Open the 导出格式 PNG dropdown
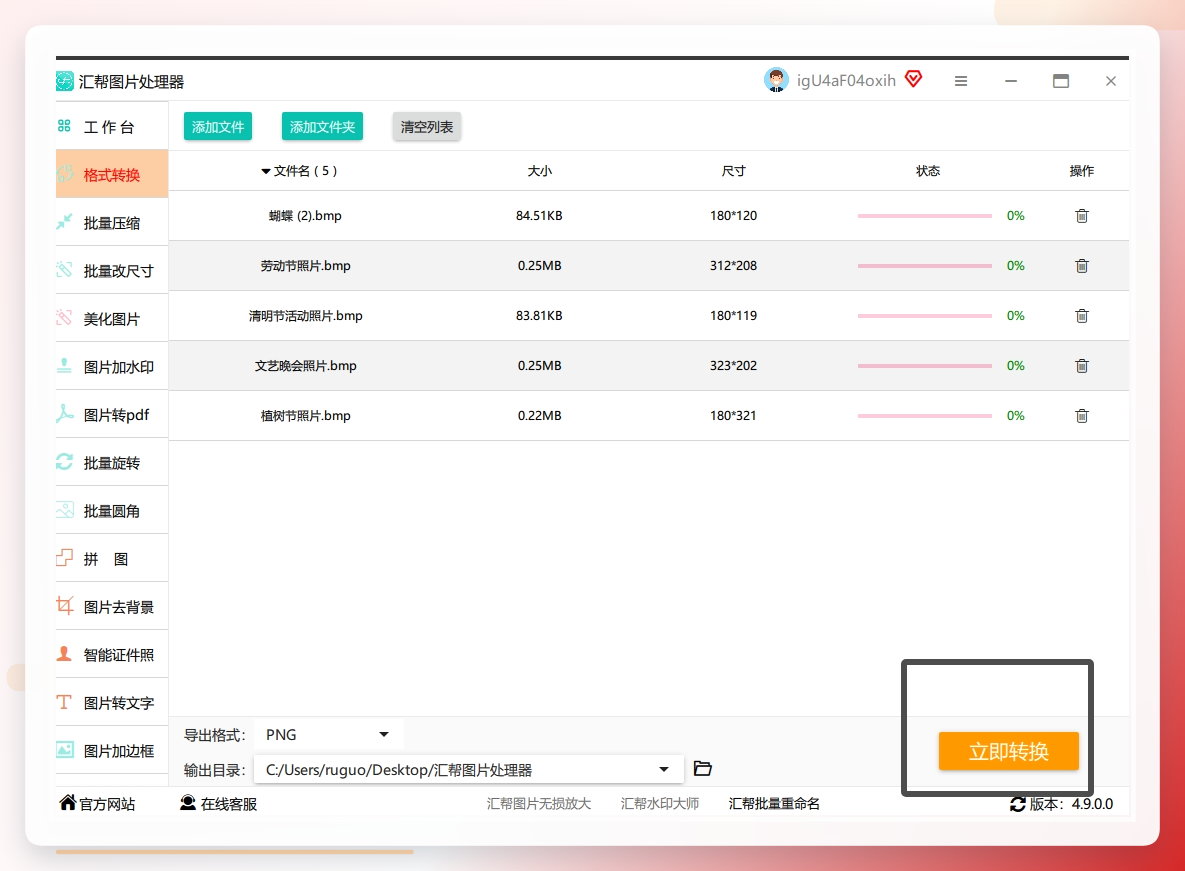Screen dimensions: 1185x871 click(x=329, y=734)
